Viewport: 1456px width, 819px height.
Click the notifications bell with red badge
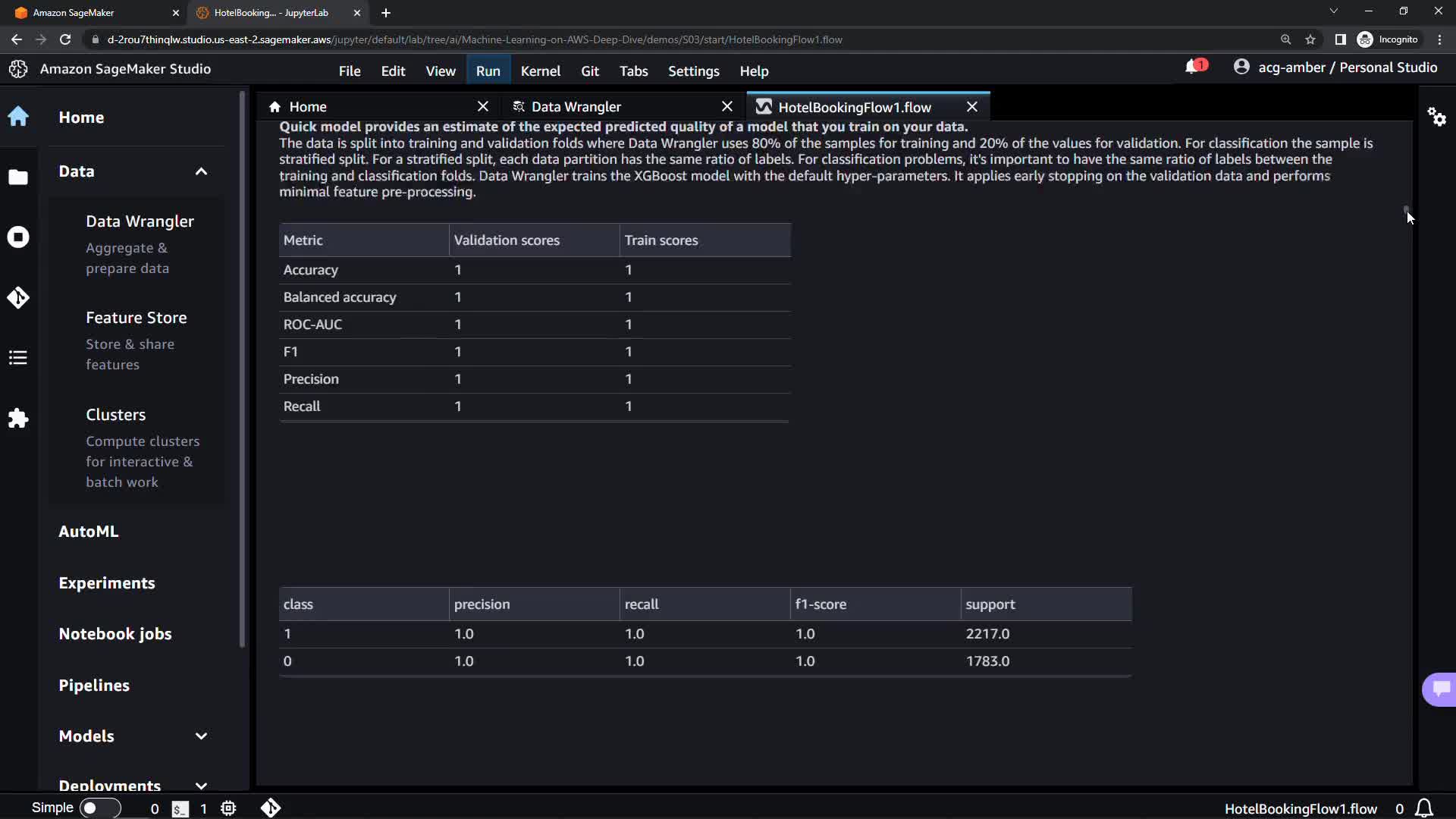1194,67
